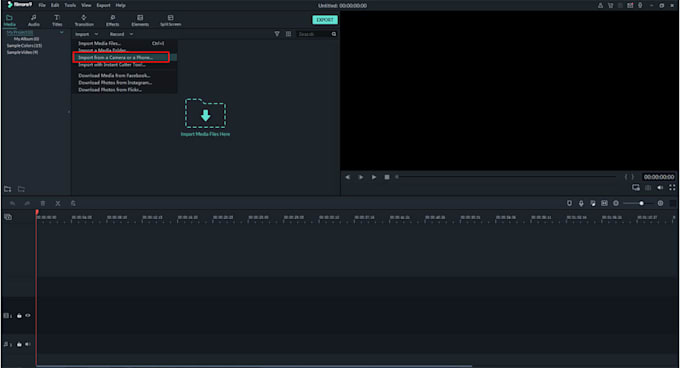
Task: Click the zoom in plus icon
Action: 660,203
